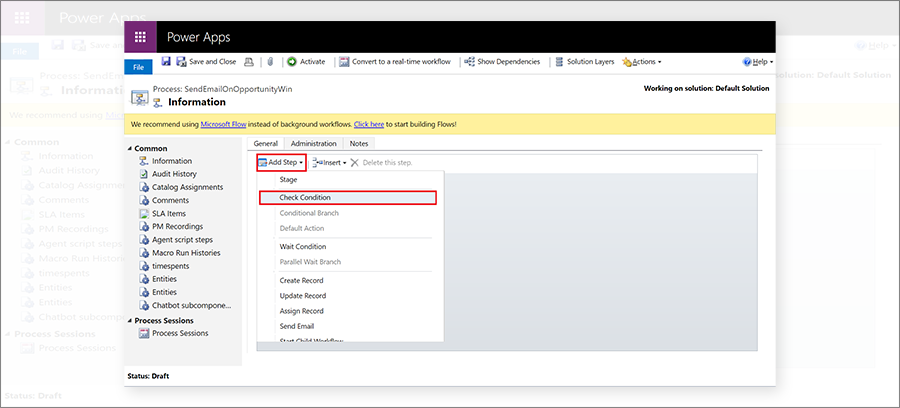
Task: Click Process: SendEmailOnOpportunityWin text
Action: 223,90
